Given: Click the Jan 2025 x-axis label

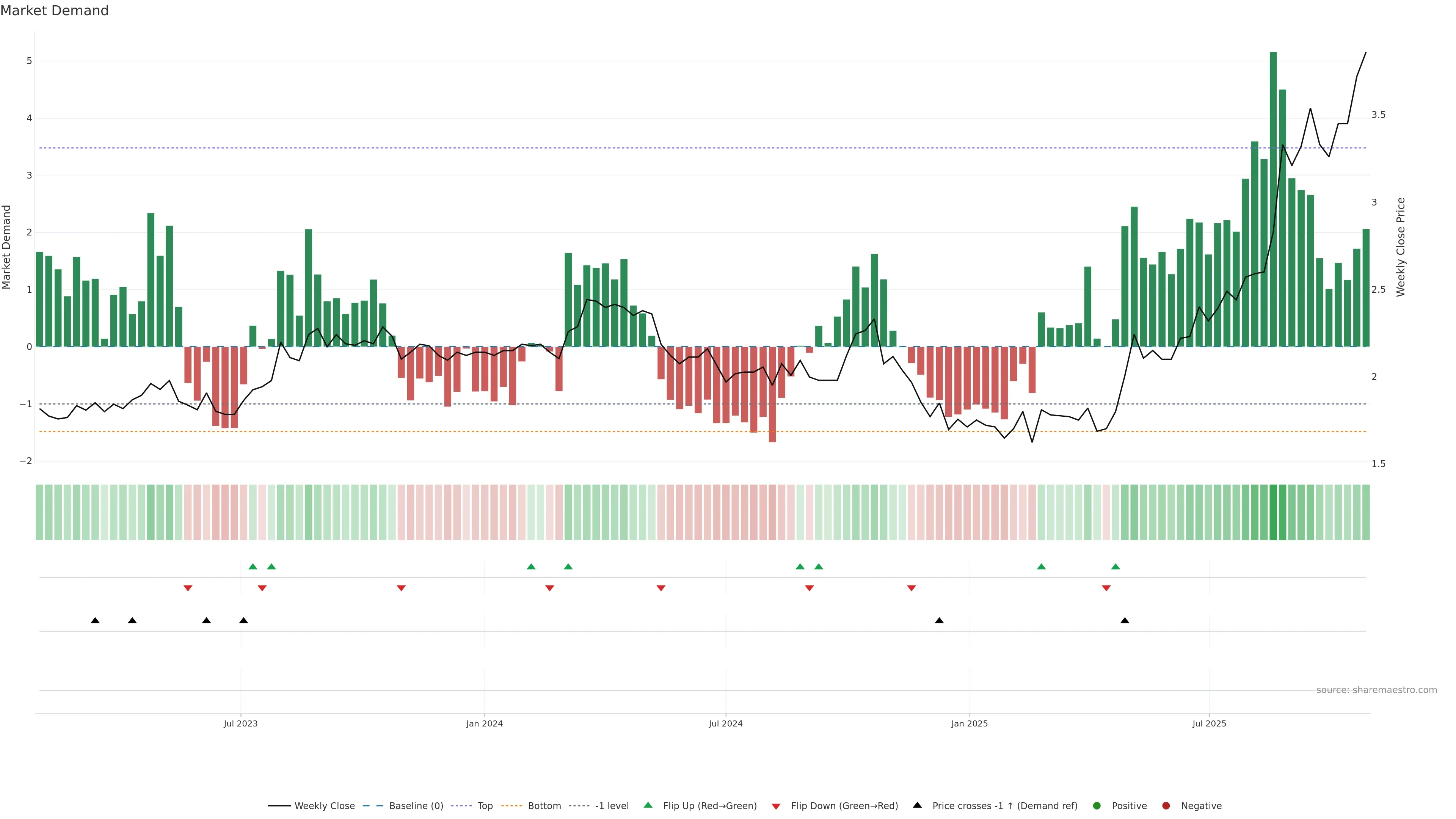Looking at the screenshot, I should pos(970,723).
